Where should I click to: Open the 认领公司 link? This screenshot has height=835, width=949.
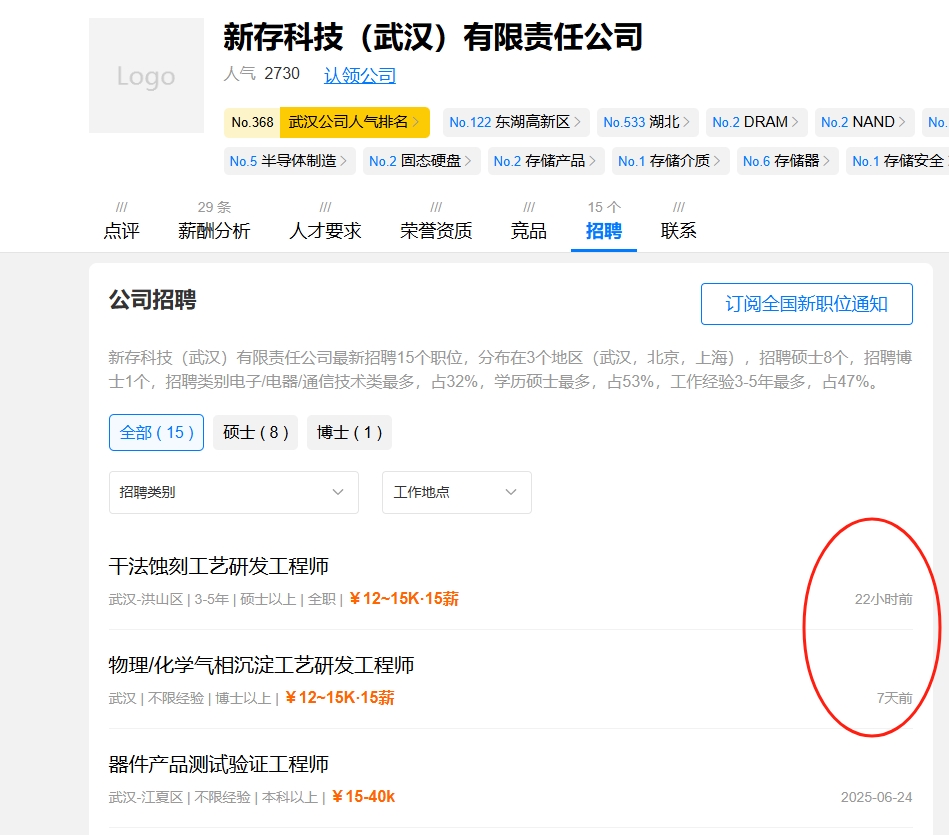click(360, 75)
